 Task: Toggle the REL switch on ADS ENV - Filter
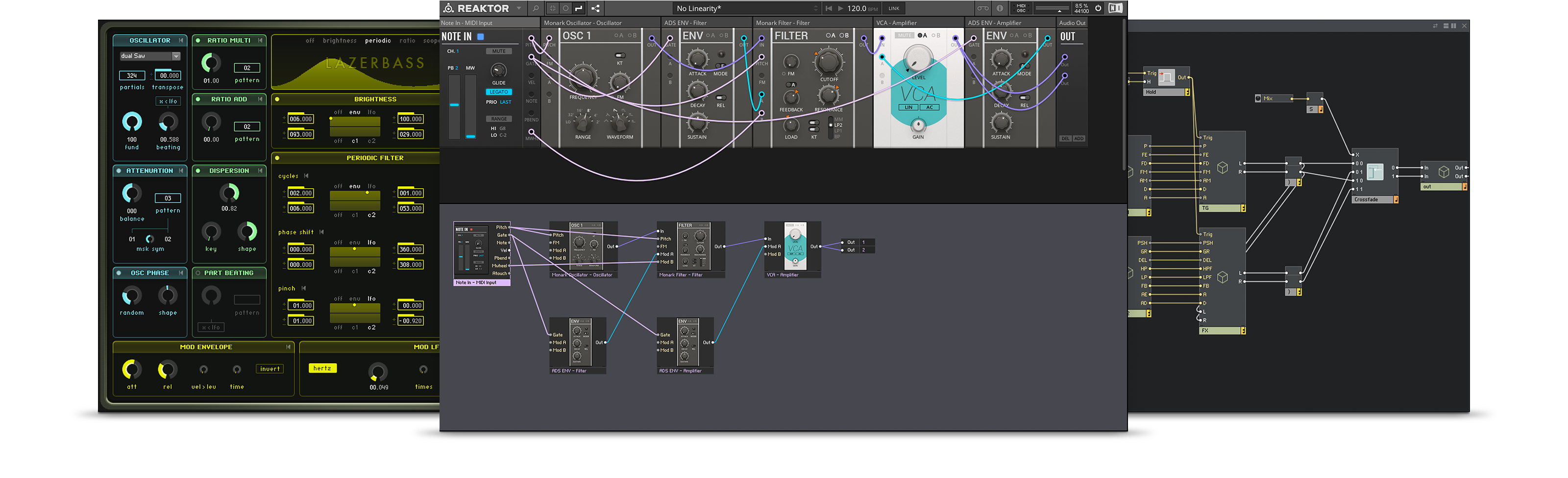point(721,98)
